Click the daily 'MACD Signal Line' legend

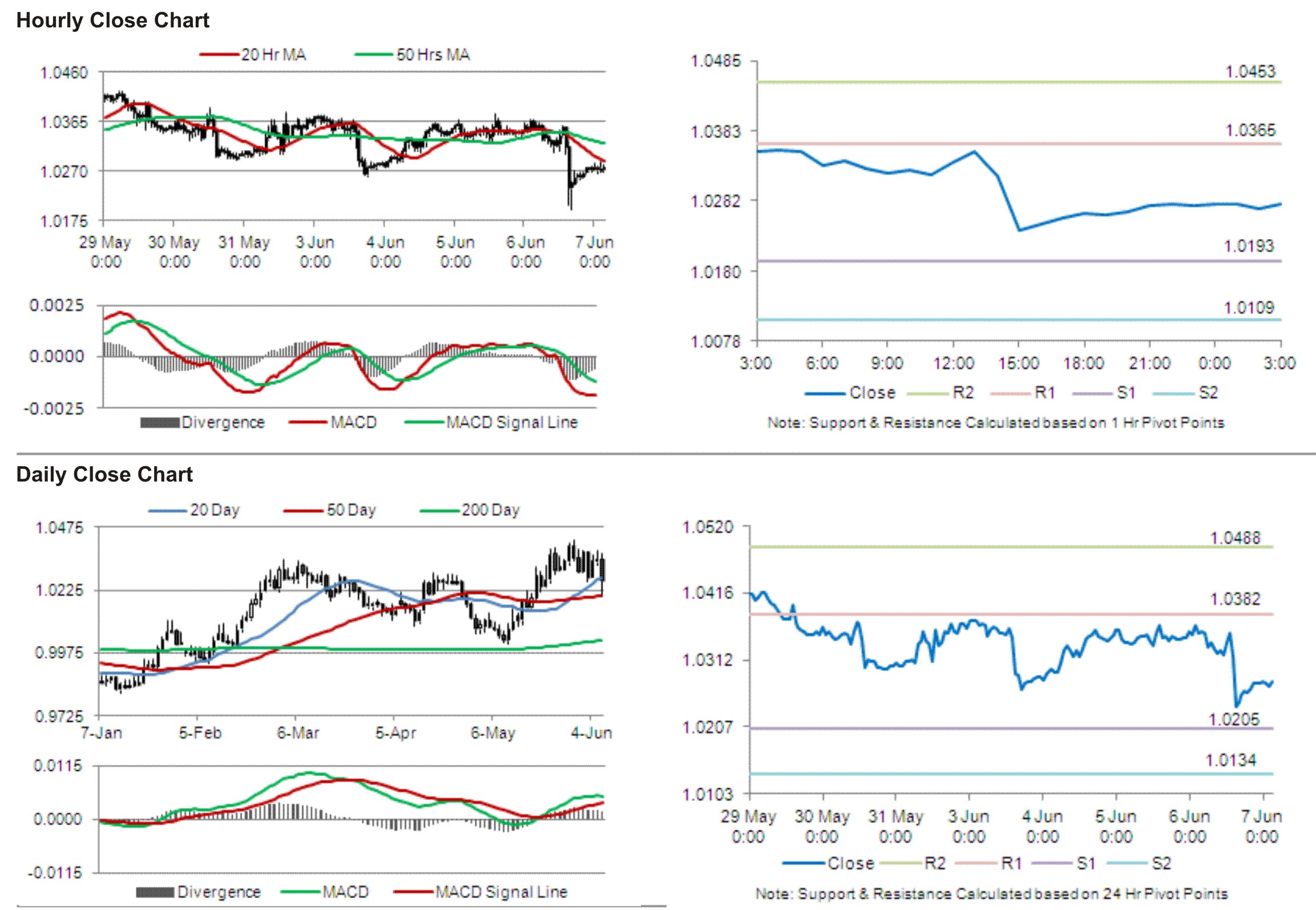pyautogui.click(x=481, y=892)
